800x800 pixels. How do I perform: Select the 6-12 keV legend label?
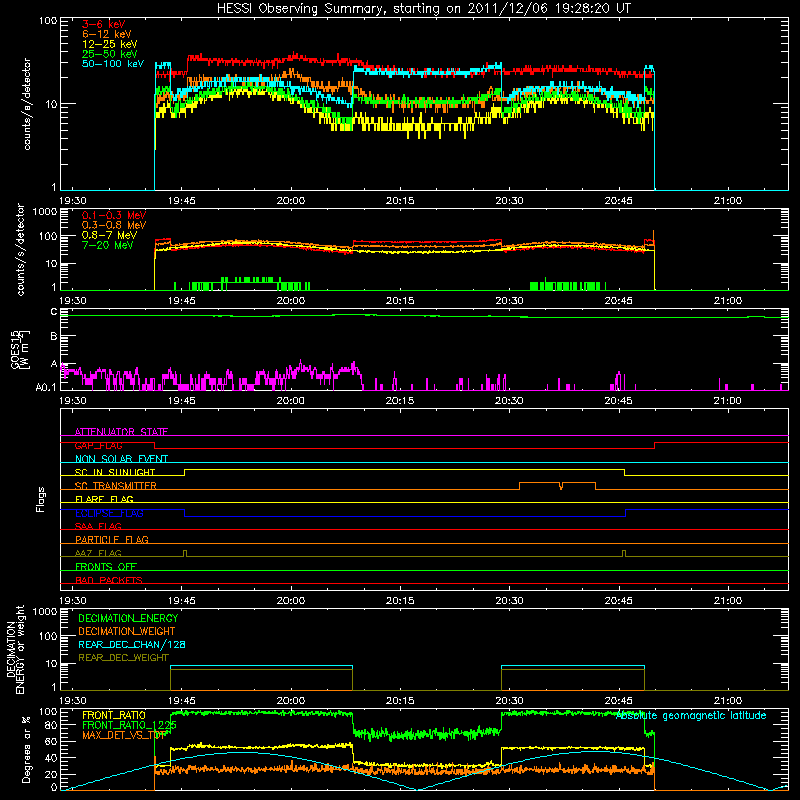point(107,34)
